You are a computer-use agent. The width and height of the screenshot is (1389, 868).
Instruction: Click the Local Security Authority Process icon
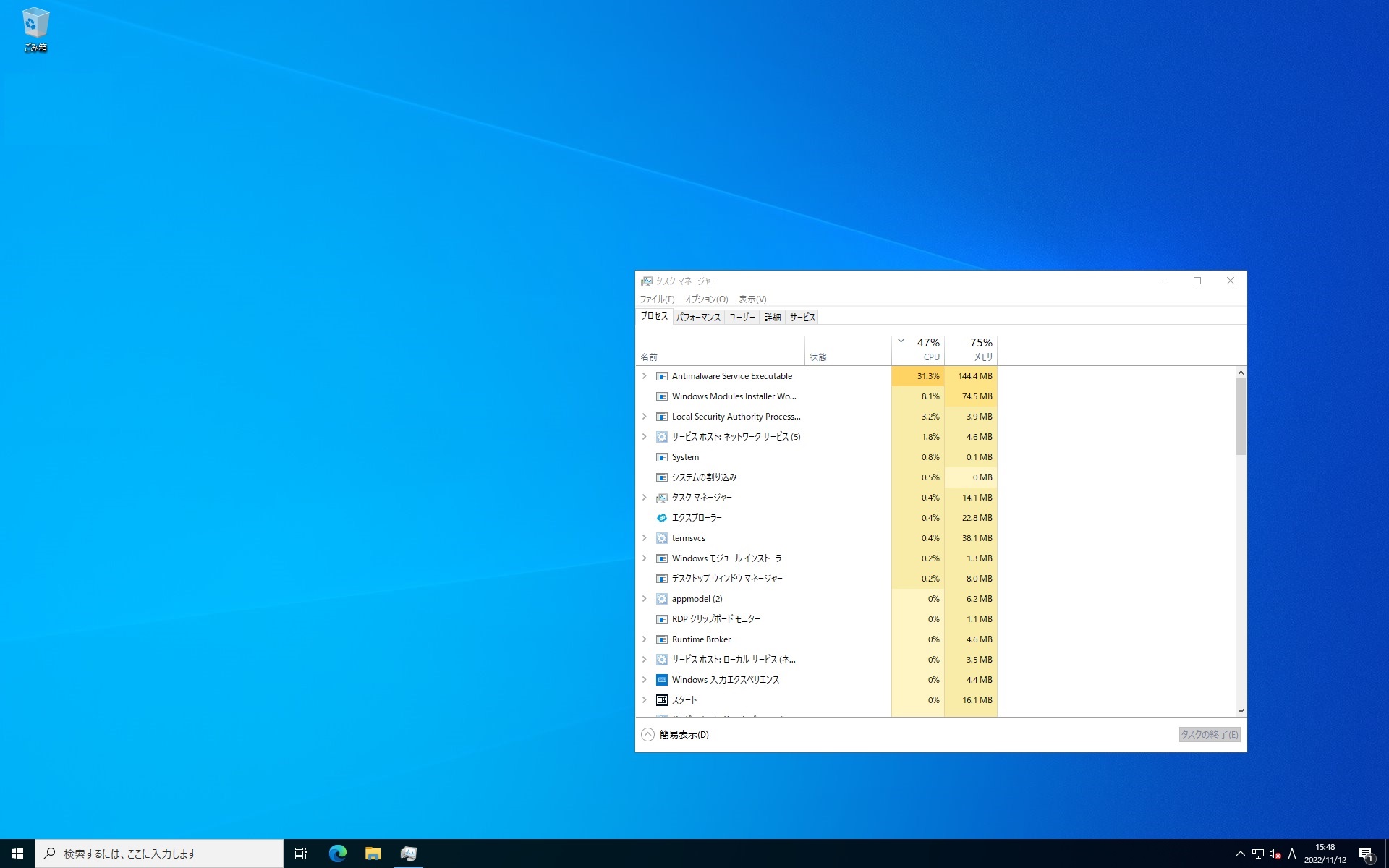(x=661, y=417)
